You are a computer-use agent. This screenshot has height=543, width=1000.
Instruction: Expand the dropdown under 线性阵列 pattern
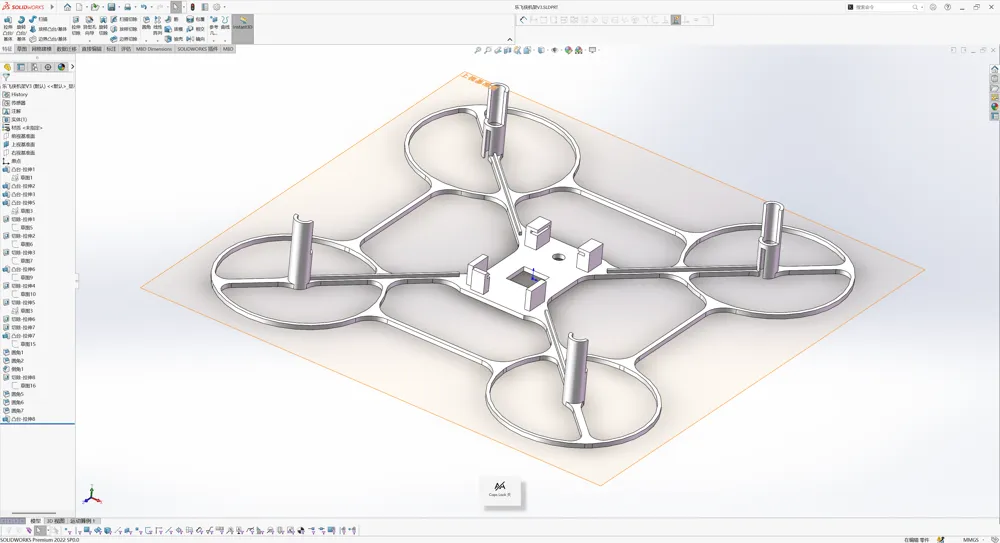pos(158,40)
